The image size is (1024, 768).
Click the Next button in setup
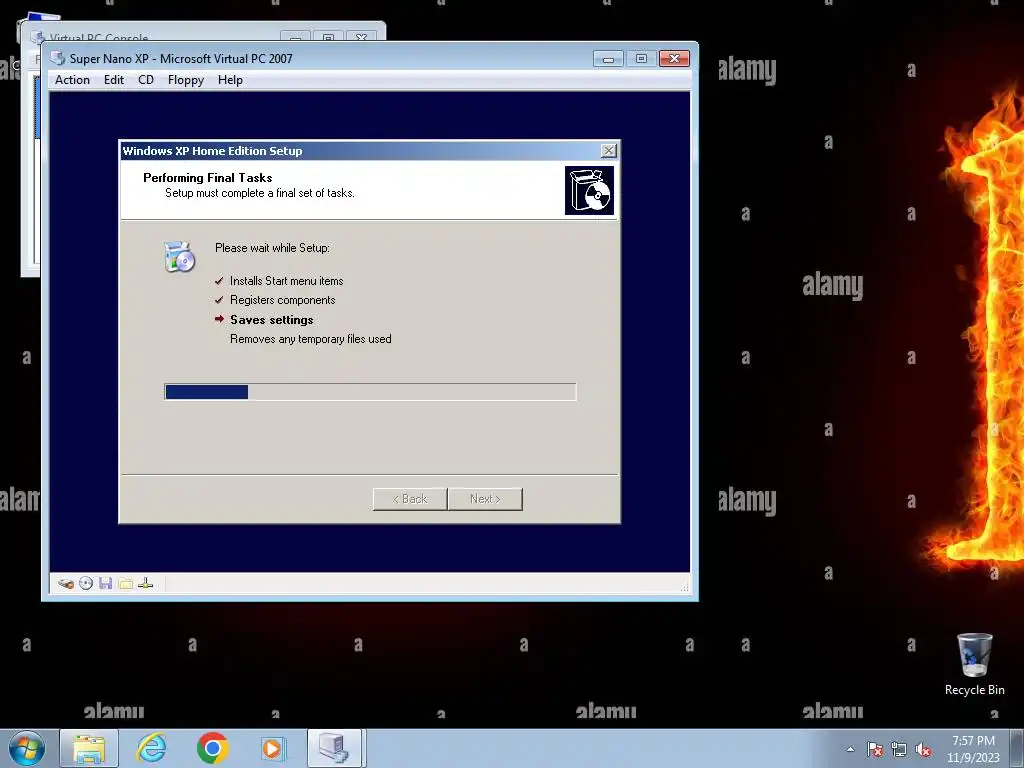click(x=485, y=499)
